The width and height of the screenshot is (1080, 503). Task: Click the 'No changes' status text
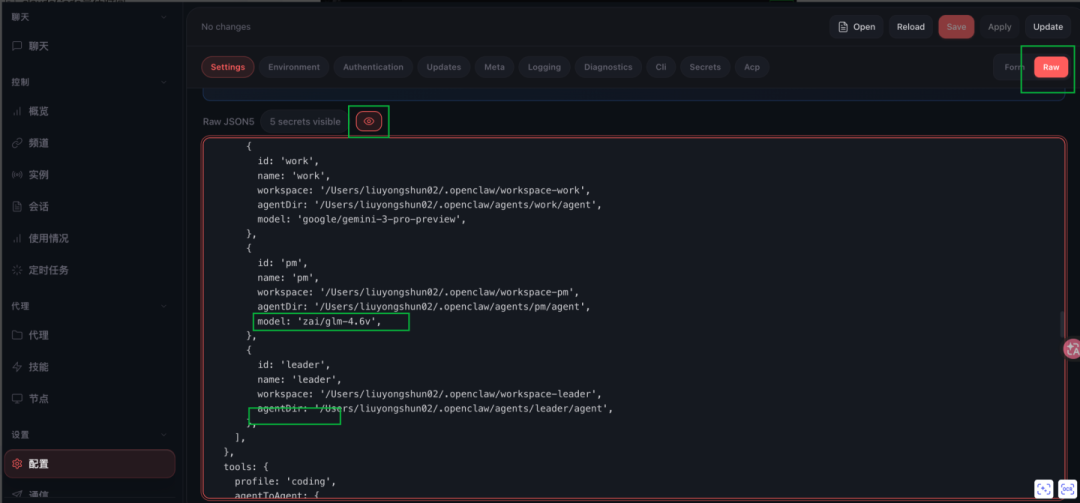click(x=226, y=27)
